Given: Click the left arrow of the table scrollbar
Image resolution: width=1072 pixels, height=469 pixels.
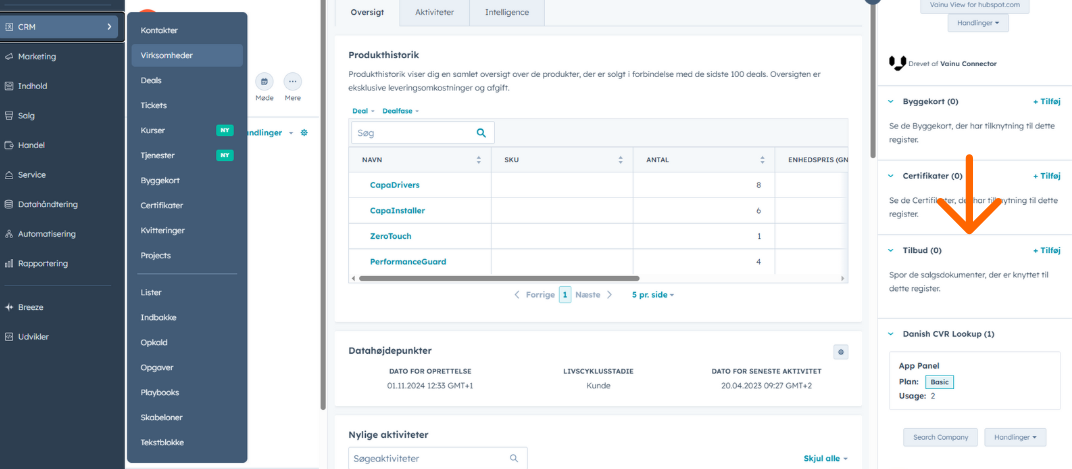Looking at the screenshot, I should click(353, 279).
